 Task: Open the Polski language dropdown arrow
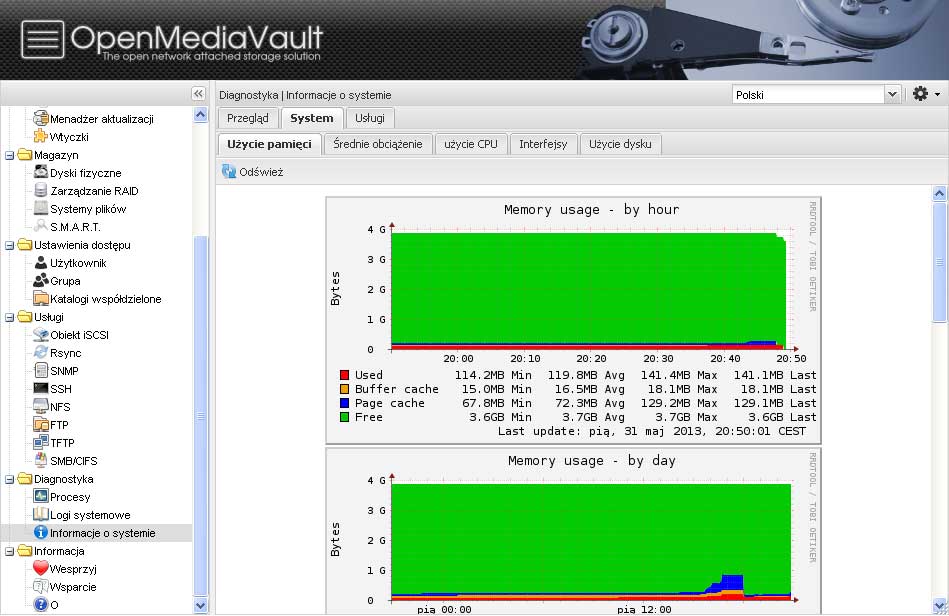tap(892, 94)
